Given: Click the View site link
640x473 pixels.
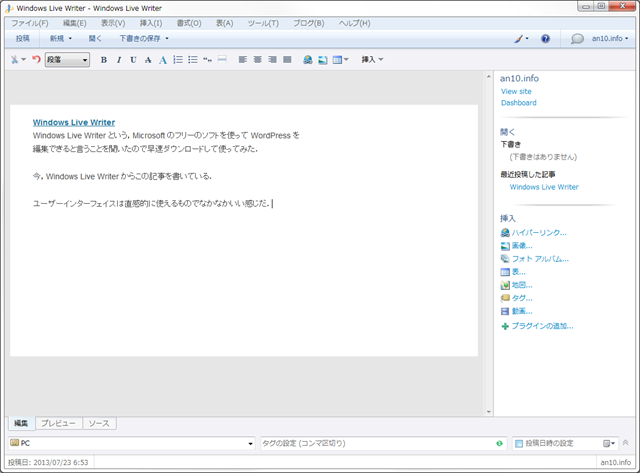Looking at the screenshot, I should click(x=516, y=91).
